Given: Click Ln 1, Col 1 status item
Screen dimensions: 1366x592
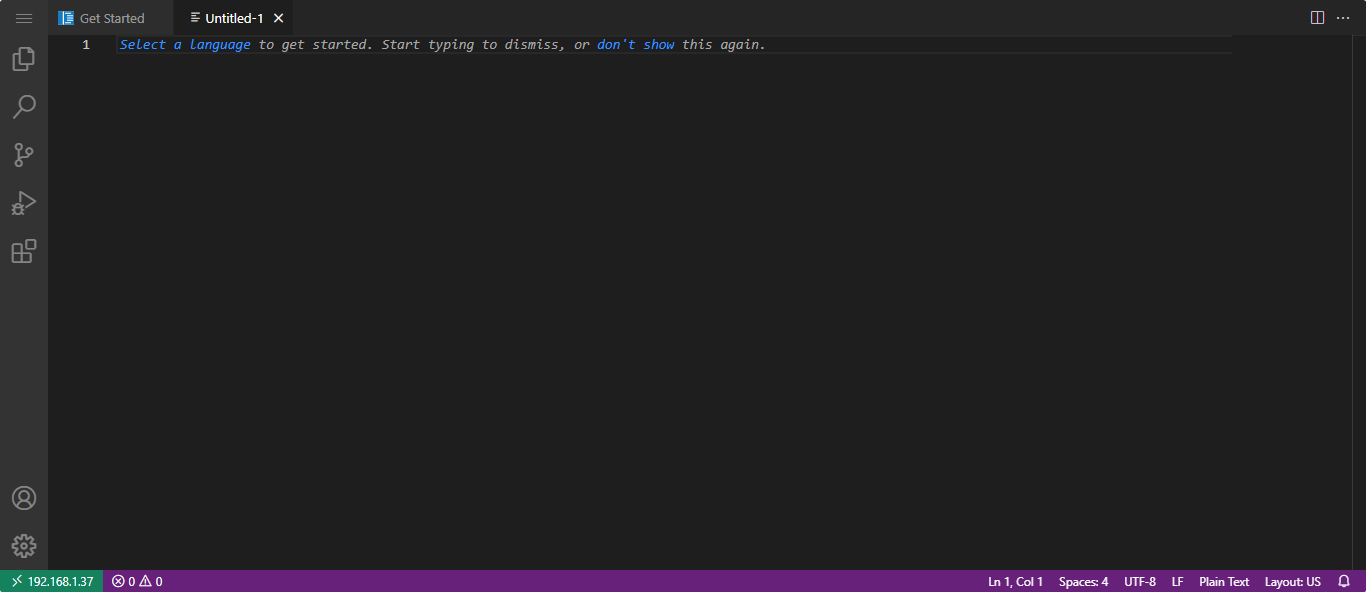Looking at the screenshot, I should (1015, 581).
